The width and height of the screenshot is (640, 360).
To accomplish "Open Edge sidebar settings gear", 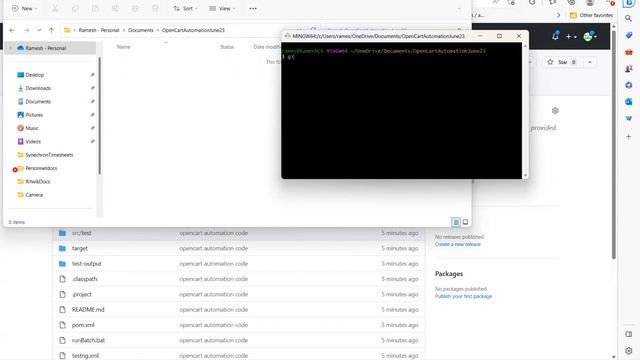I will [x=629, y=351].
